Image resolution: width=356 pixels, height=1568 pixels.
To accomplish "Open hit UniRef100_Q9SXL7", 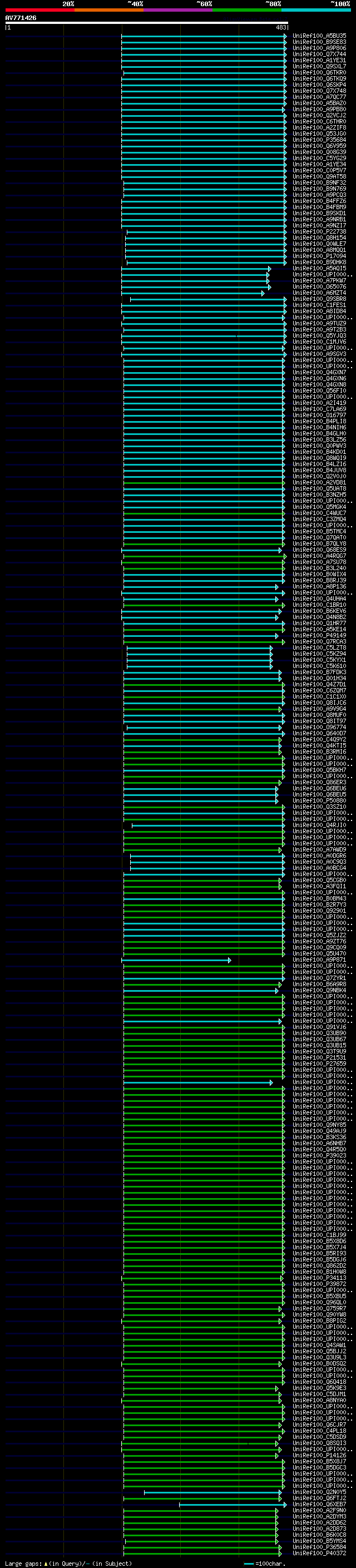I will click(x=319, y=66).
